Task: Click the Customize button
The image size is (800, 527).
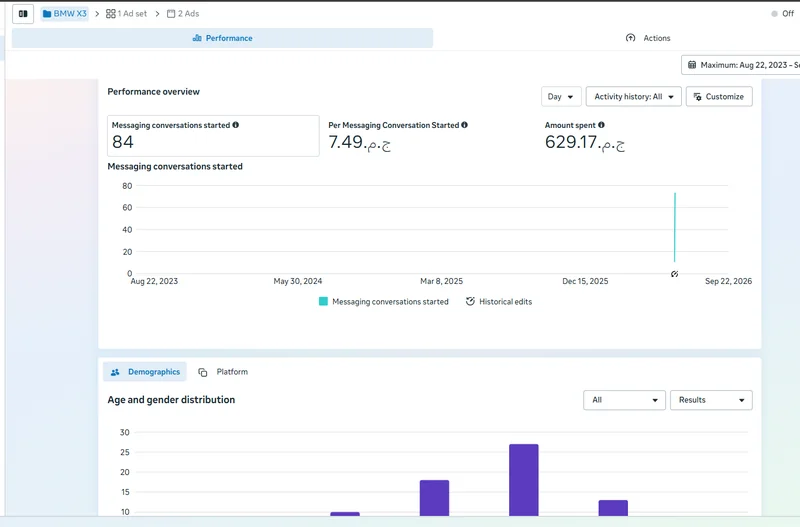Action: click(x=719, y=96)
